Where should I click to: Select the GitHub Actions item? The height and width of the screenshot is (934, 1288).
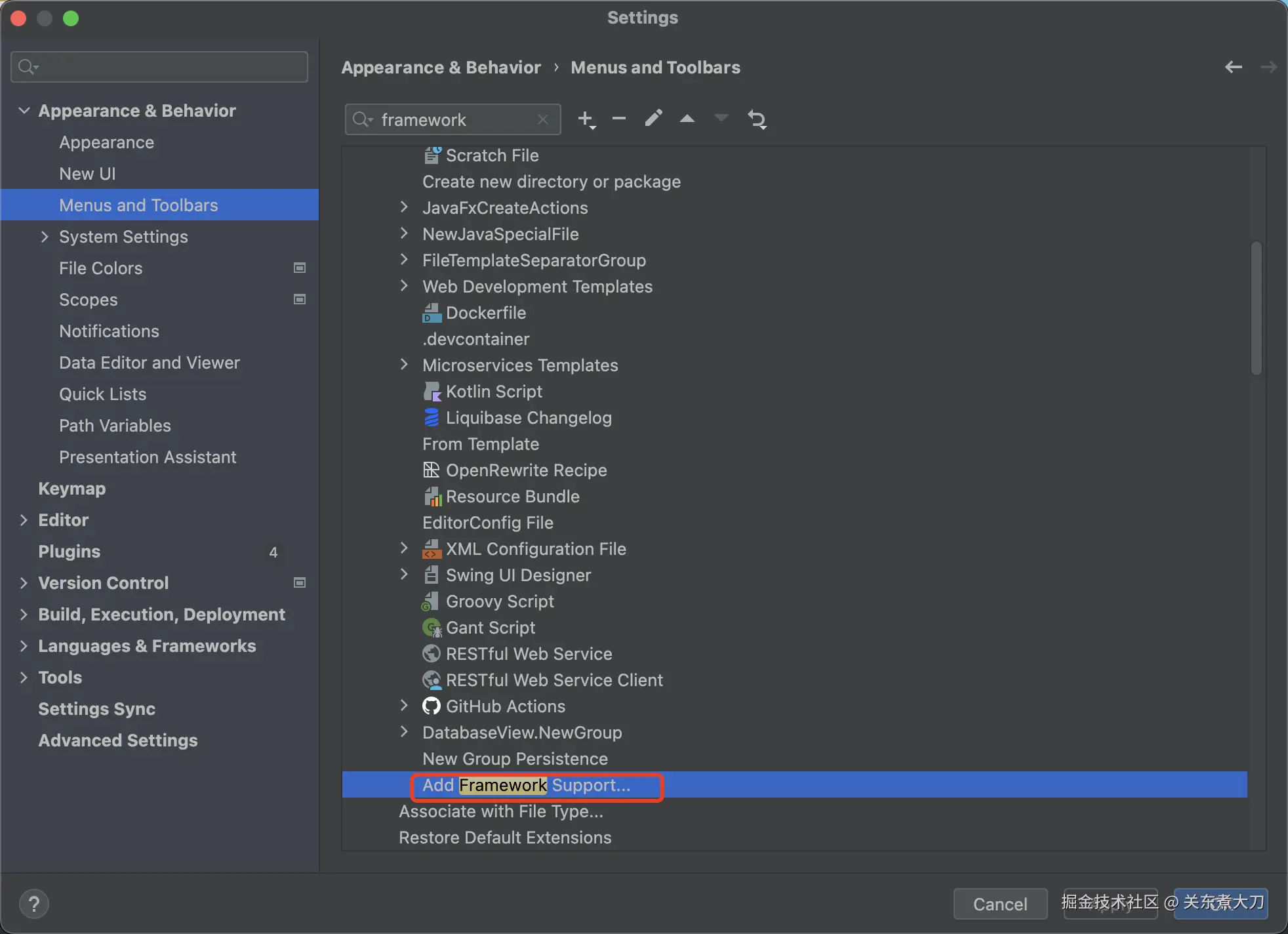505,706
